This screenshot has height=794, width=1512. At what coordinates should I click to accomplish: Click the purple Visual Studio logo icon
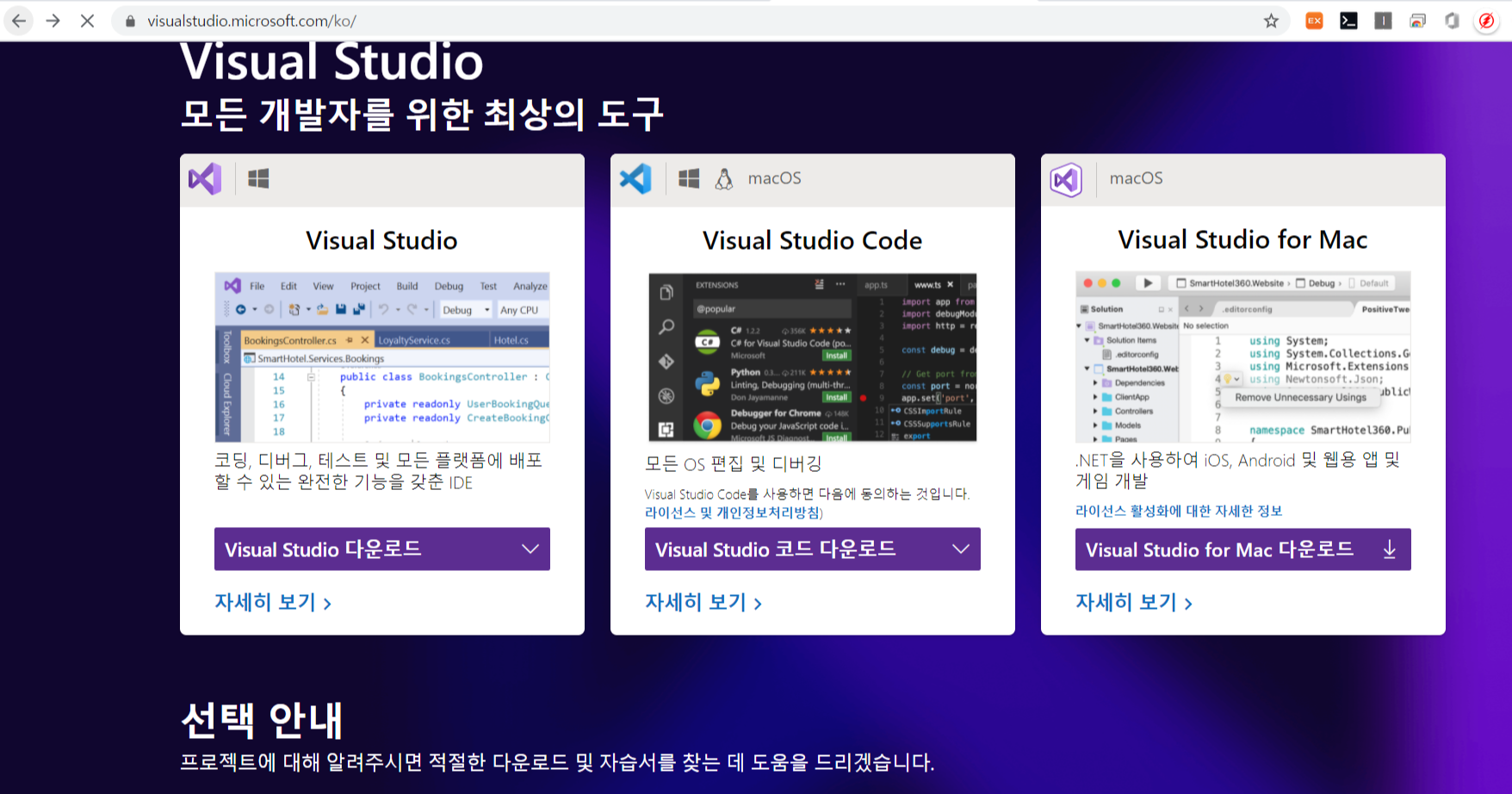(205, 178)
